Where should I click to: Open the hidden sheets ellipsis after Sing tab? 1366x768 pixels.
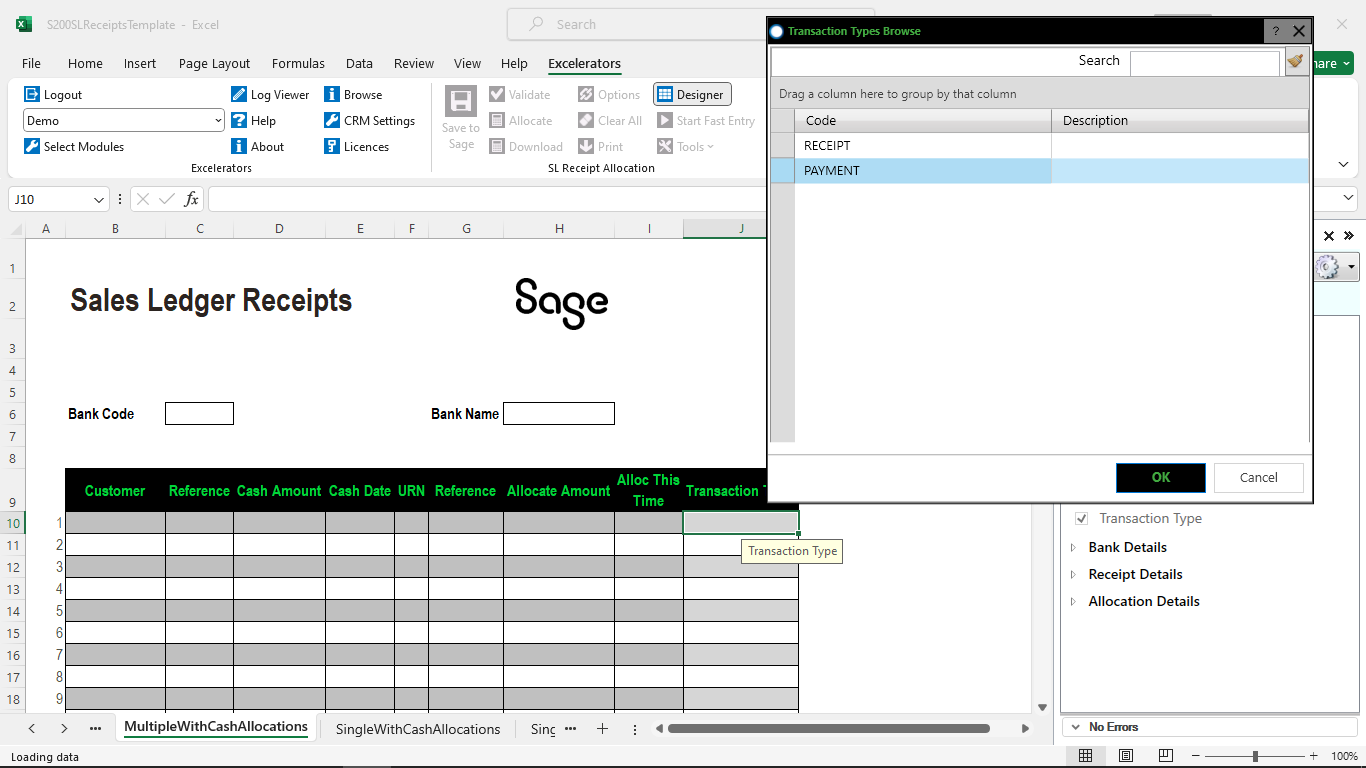[570, 729]
